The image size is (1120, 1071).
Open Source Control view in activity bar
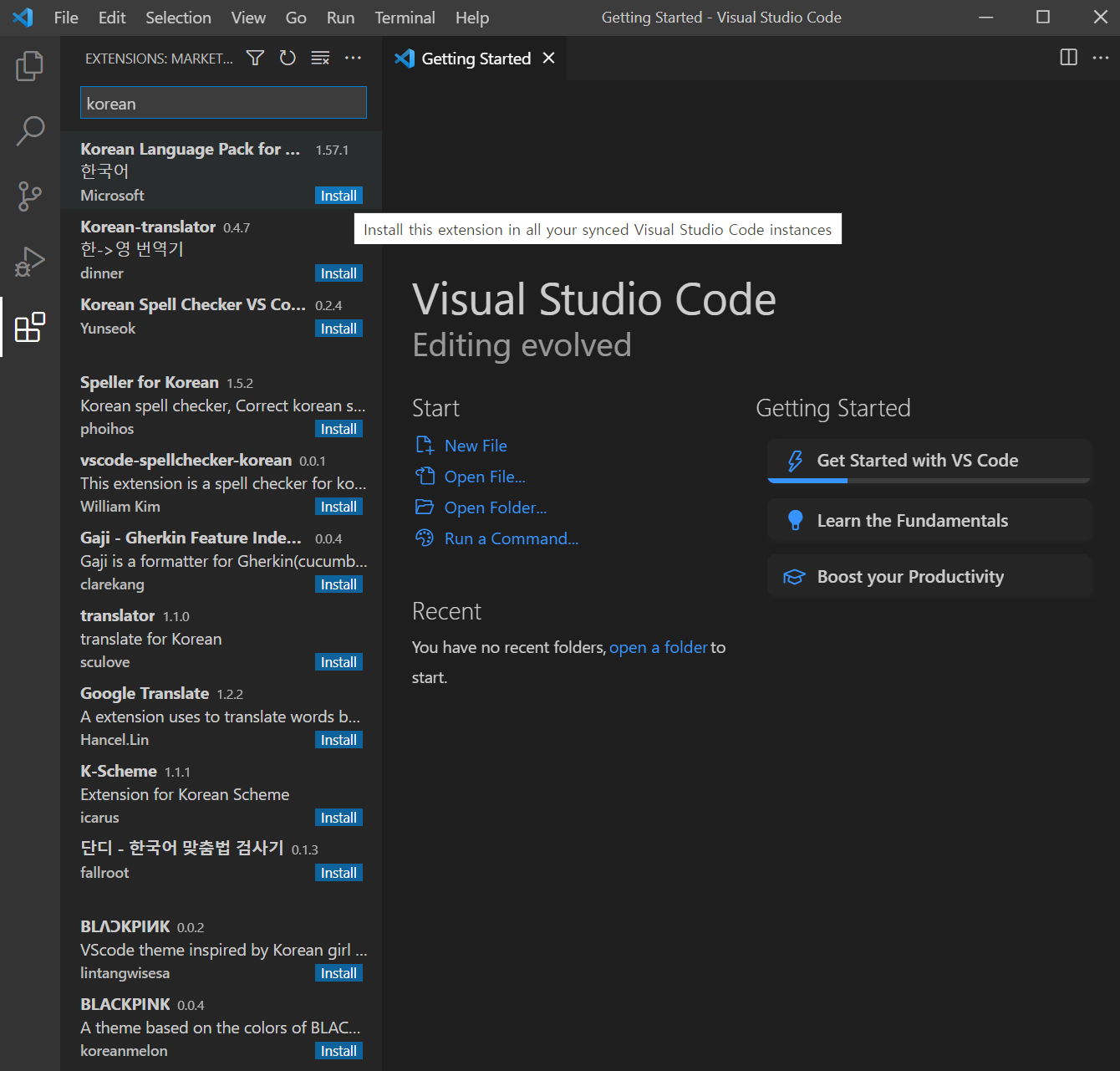pos(29,196)
